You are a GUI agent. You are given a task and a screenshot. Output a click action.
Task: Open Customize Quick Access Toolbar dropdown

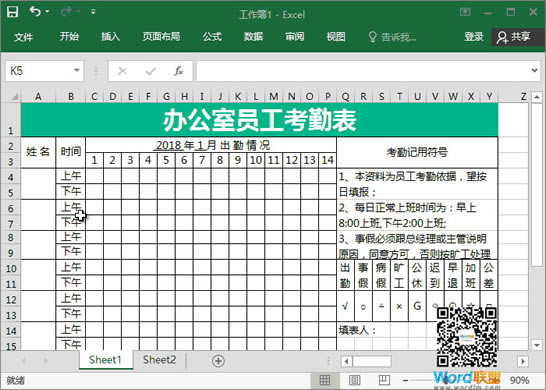[x=93, y=12]
